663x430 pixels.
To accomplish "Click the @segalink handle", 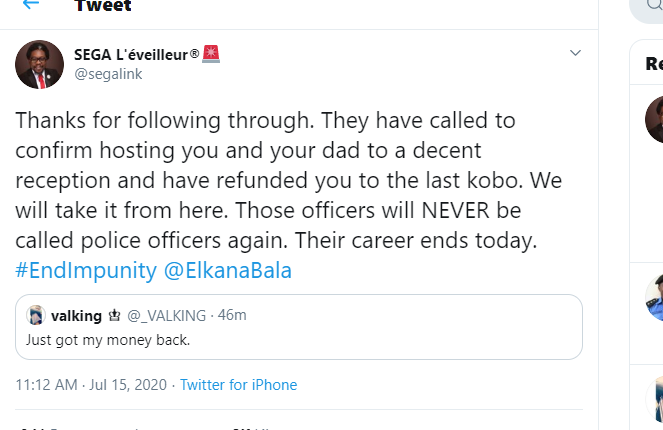I will coord(103,73).
